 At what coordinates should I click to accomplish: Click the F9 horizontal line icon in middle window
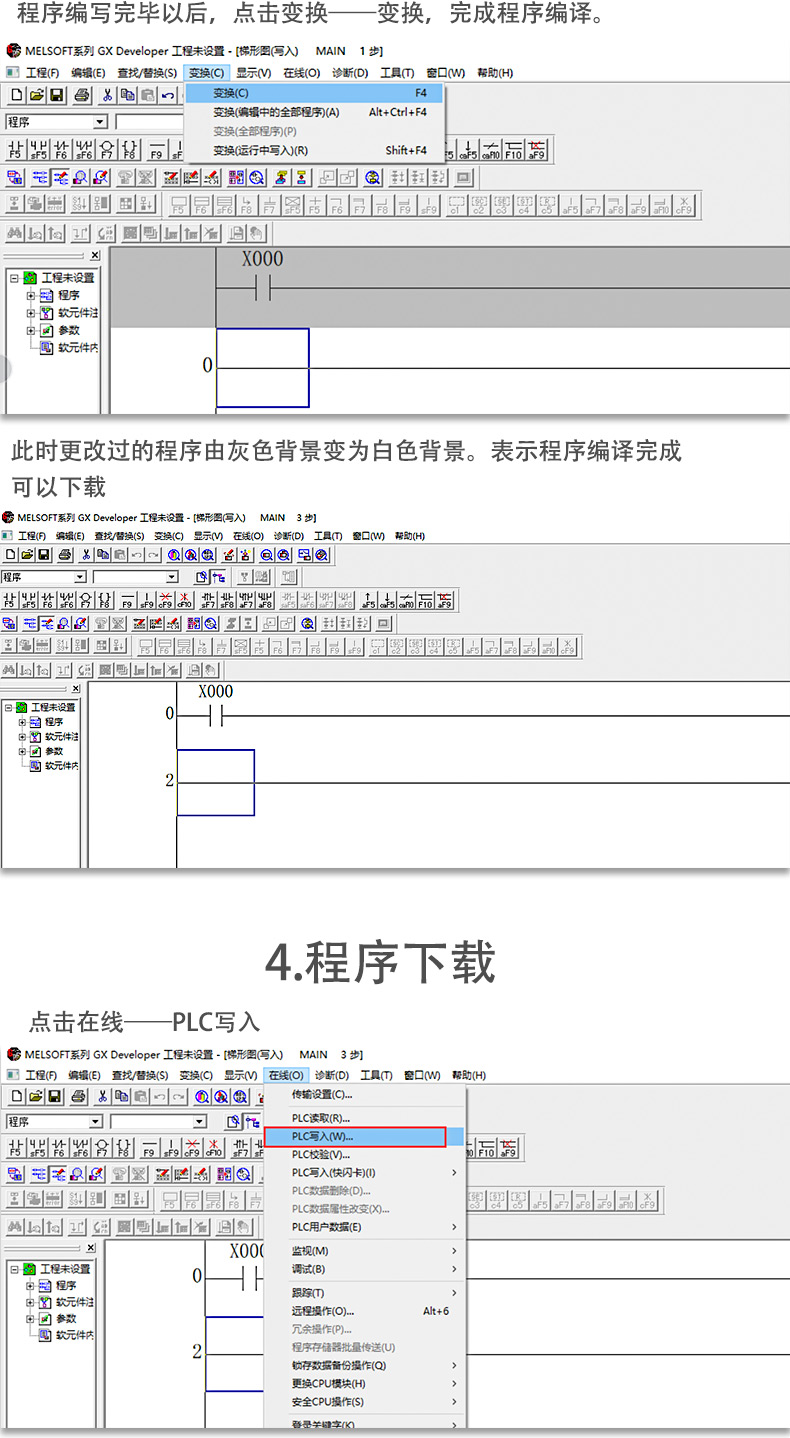(x=127, y=600)
